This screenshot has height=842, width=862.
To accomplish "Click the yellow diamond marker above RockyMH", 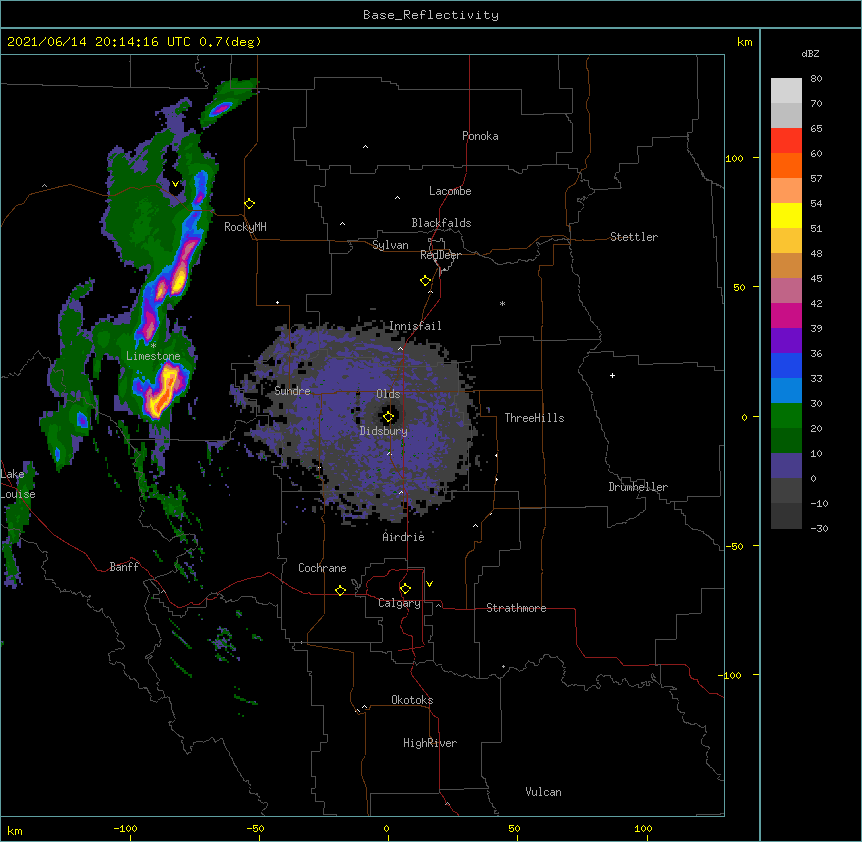I will [250, 204].
